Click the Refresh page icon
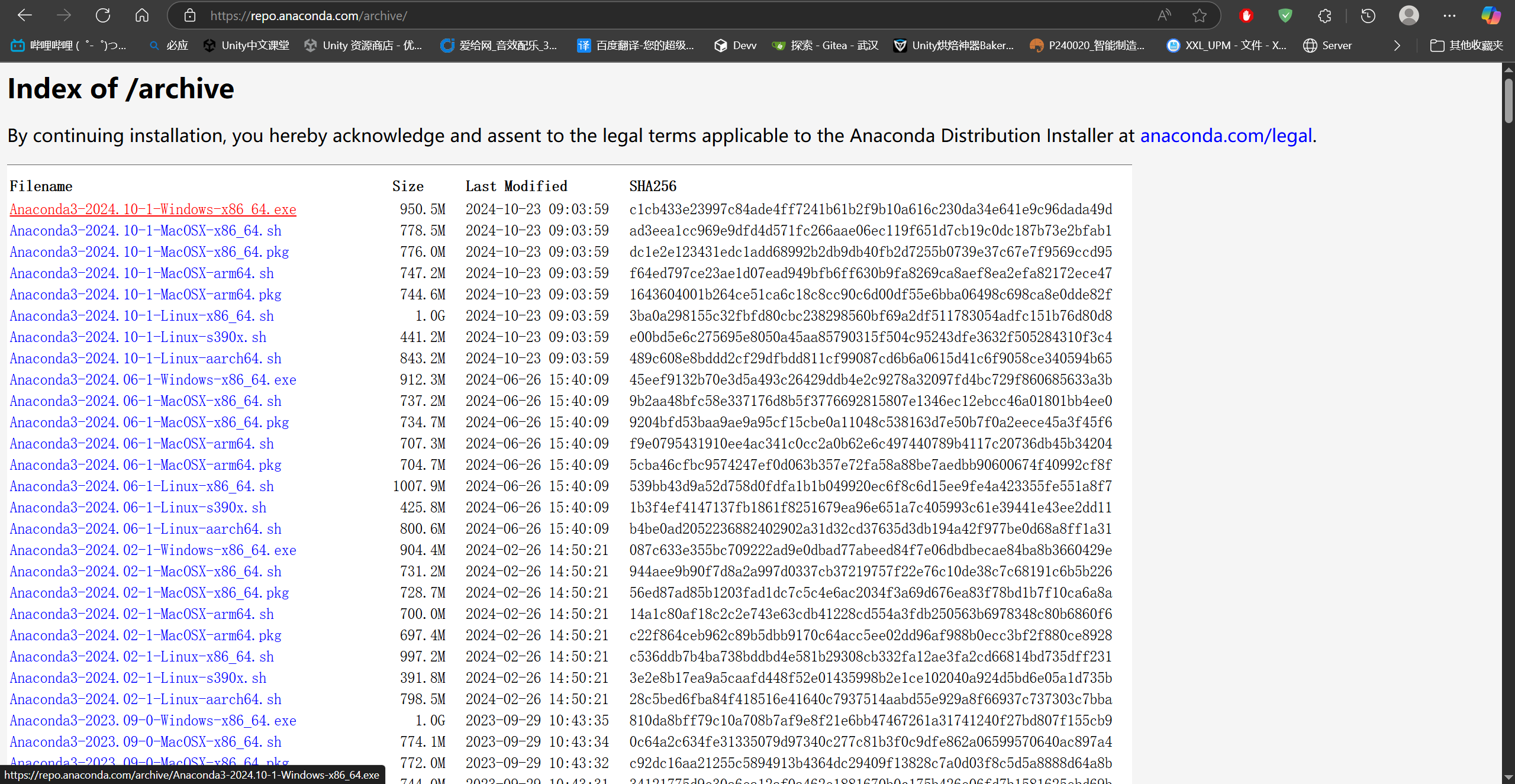The width and height of the screenshot is (1515, 784). pos(103,15)
